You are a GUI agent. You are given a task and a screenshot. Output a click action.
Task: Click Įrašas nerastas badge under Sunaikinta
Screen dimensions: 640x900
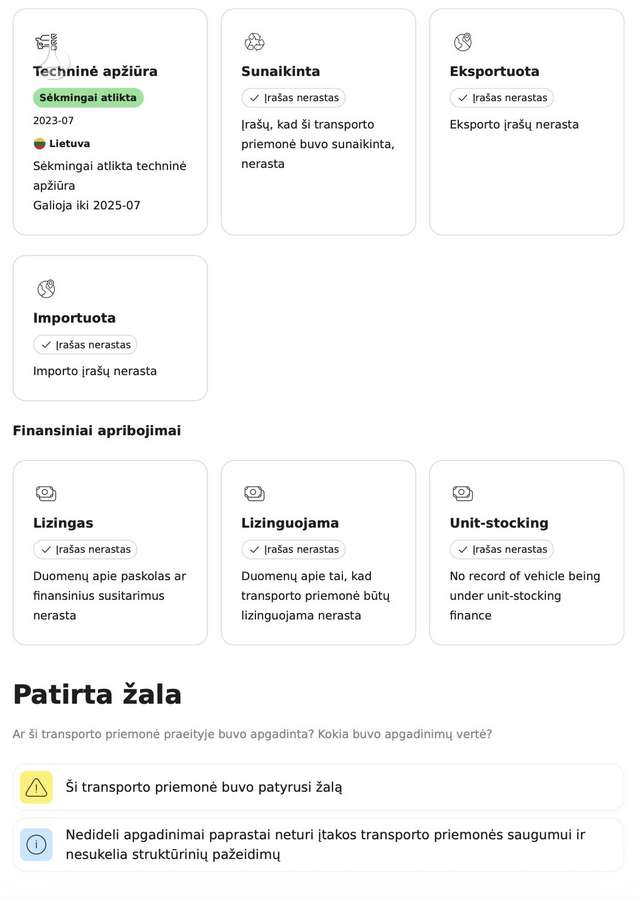click(293, 98)
